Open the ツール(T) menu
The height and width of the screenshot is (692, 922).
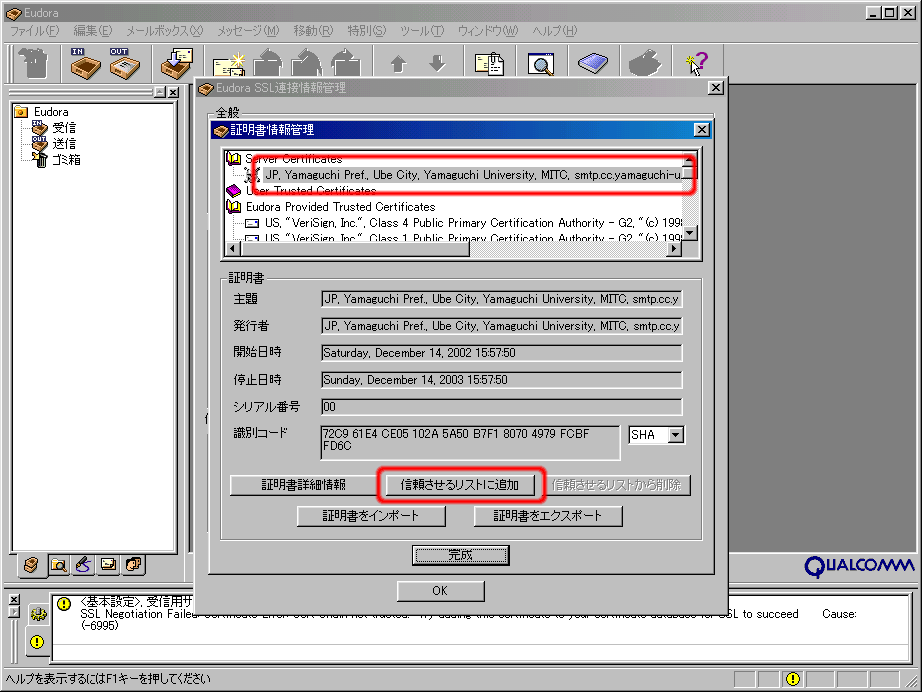pos(422,31)
